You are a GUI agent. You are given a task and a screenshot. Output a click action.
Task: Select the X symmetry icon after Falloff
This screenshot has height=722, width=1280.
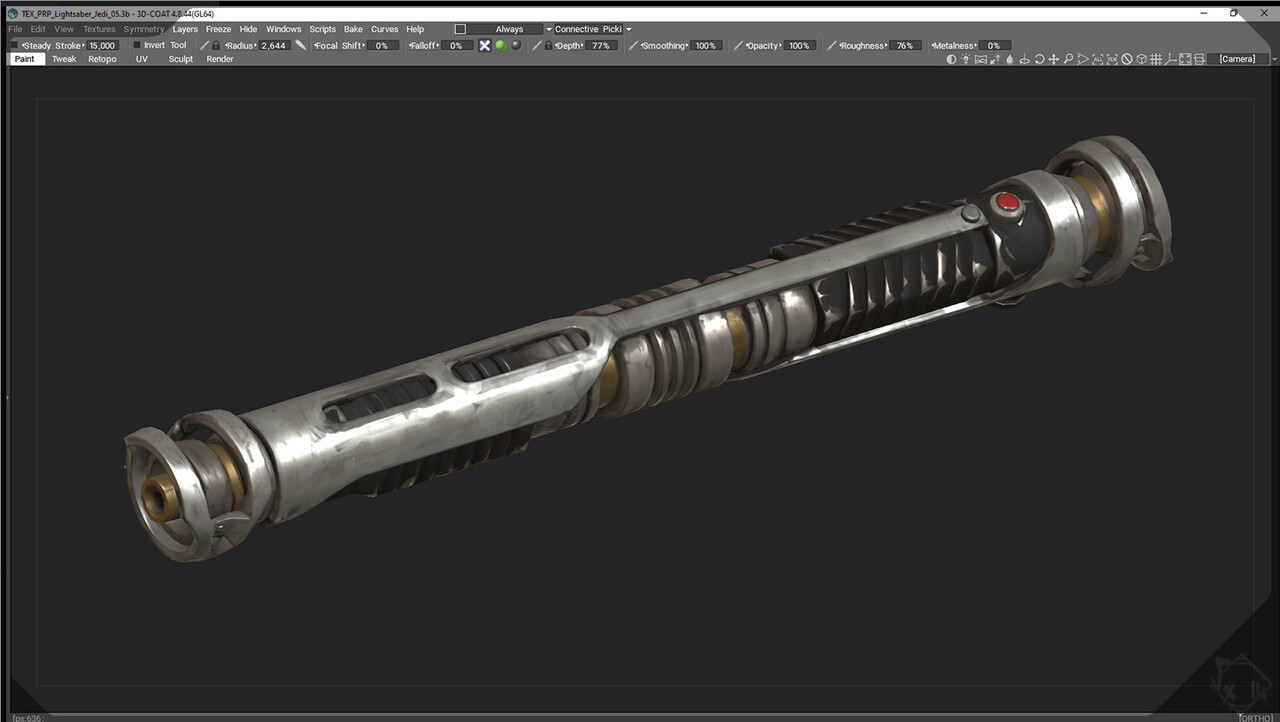click(x=485, y=45)
